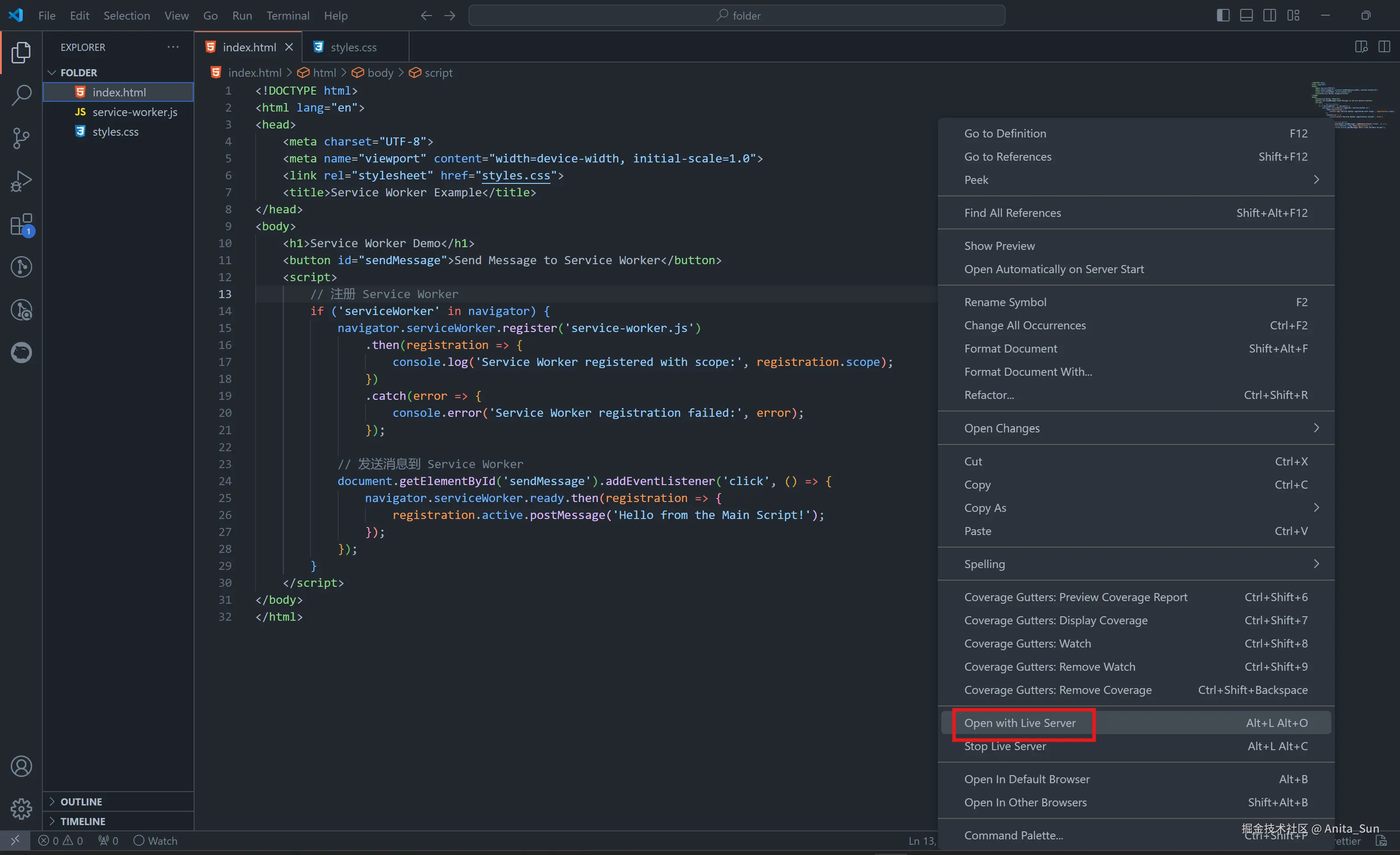
Task: Select Open with Live Server menu entry
Action: (x=1019, y=722)
